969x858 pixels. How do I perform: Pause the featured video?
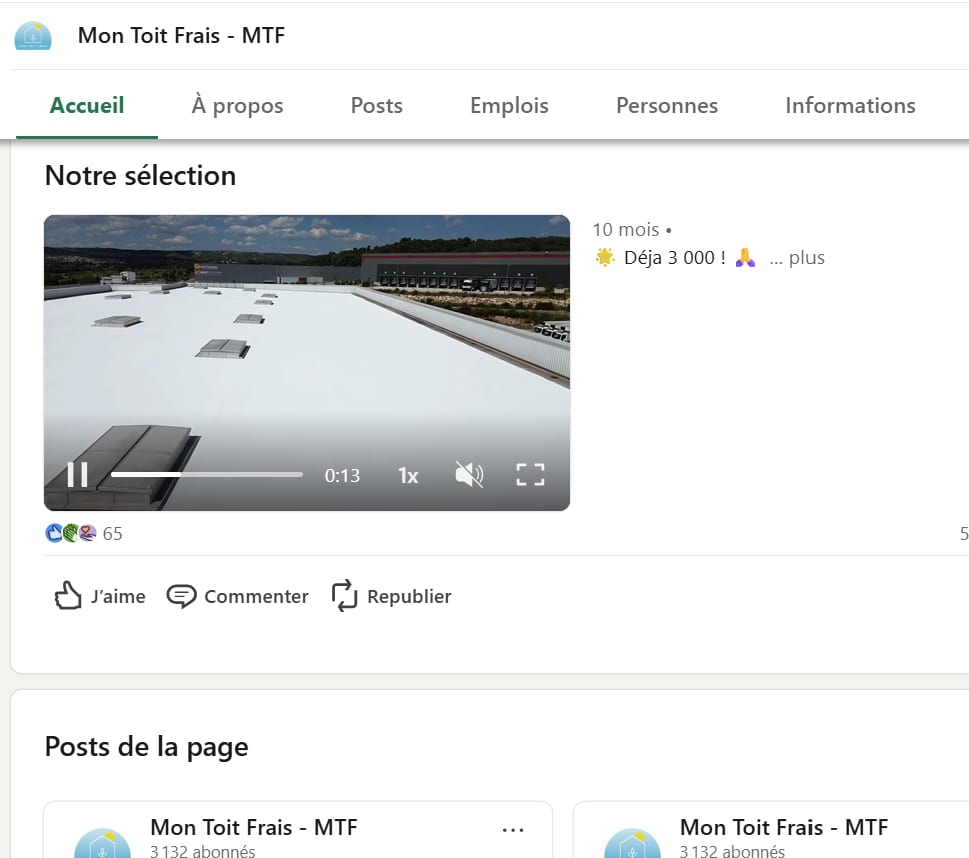tap(78, 475)
